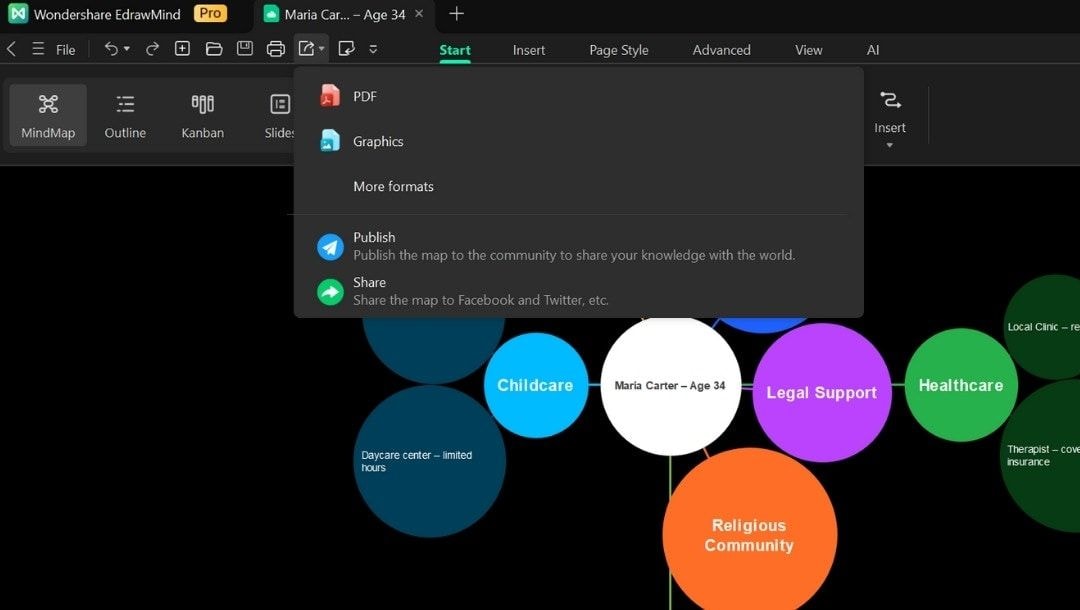Click the blue Graphics image icon
The width and height of the screenshot is (1080, 610).
tap(330, 140)
